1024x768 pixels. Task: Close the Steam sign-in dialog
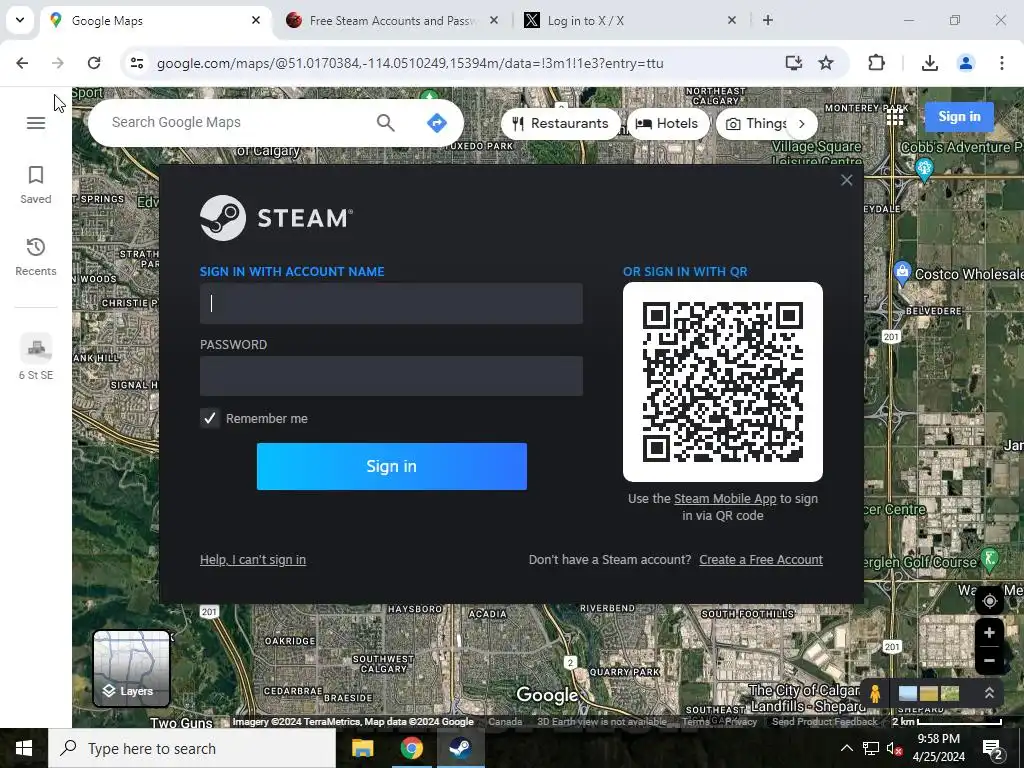pos(846,180)
